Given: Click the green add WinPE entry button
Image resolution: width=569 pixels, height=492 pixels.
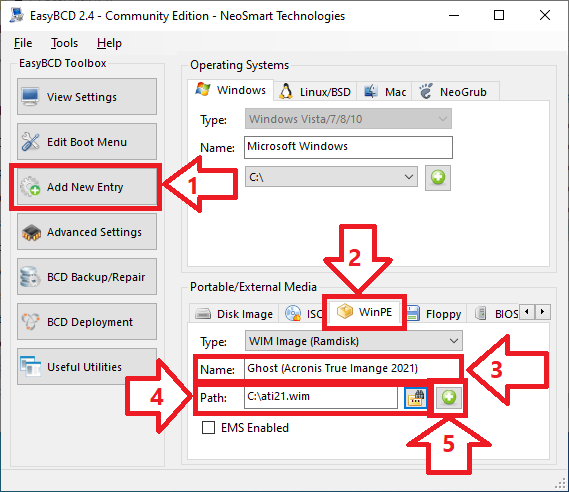Looking at the screenshot, I should pos(449,398).
